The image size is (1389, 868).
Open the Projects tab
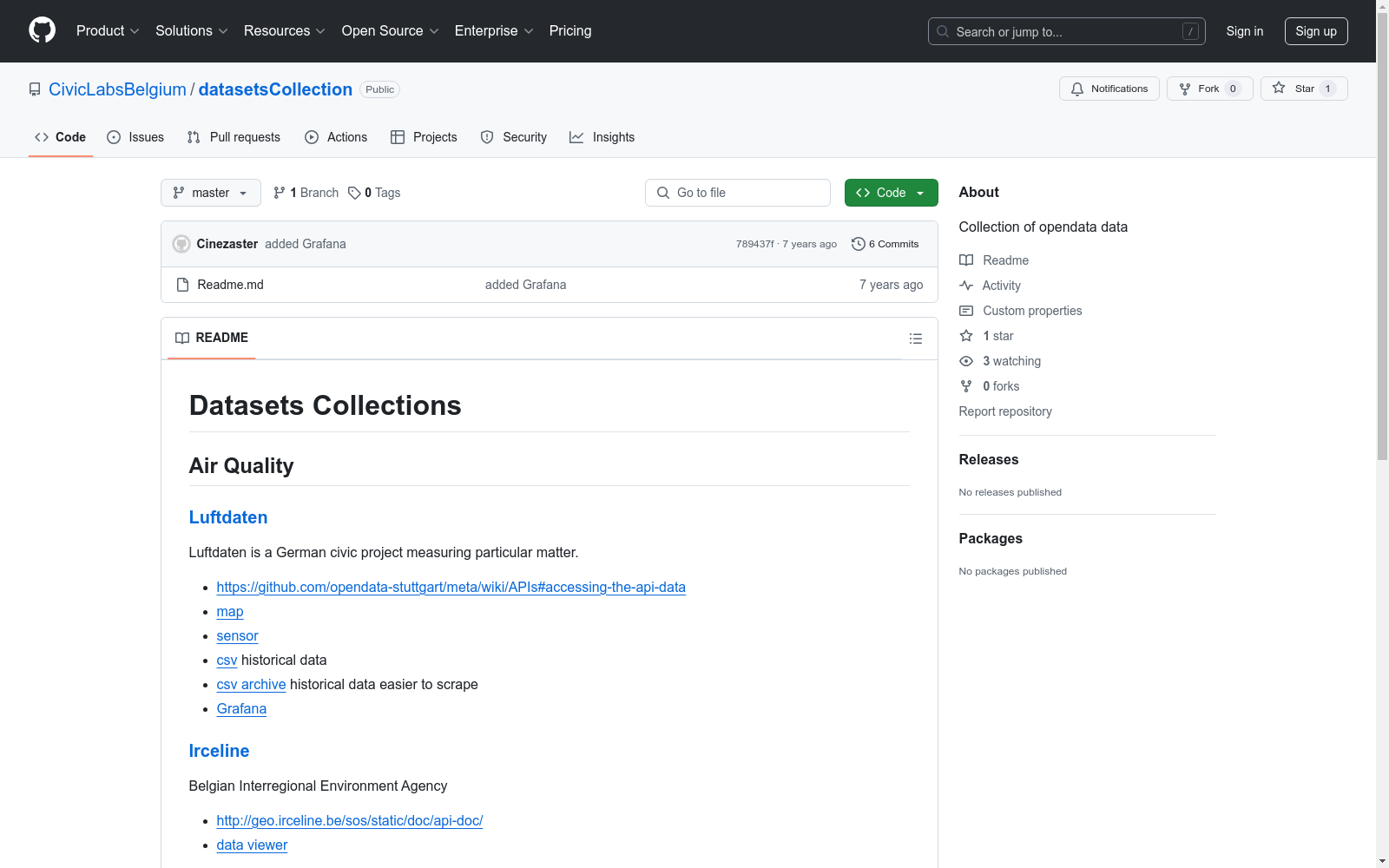(424, 137)
